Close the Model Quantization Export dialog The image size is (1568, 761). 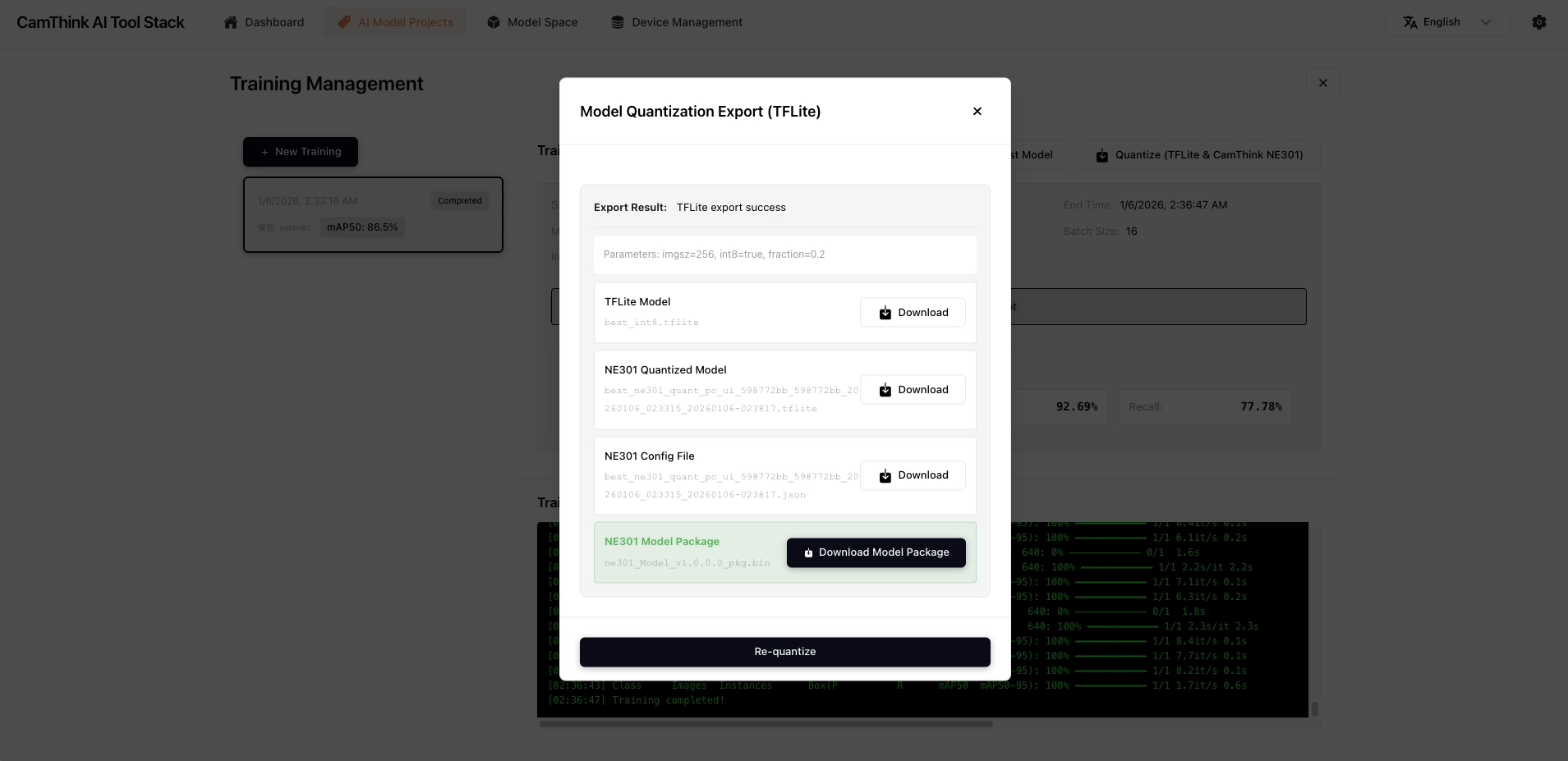coord(977,112)
